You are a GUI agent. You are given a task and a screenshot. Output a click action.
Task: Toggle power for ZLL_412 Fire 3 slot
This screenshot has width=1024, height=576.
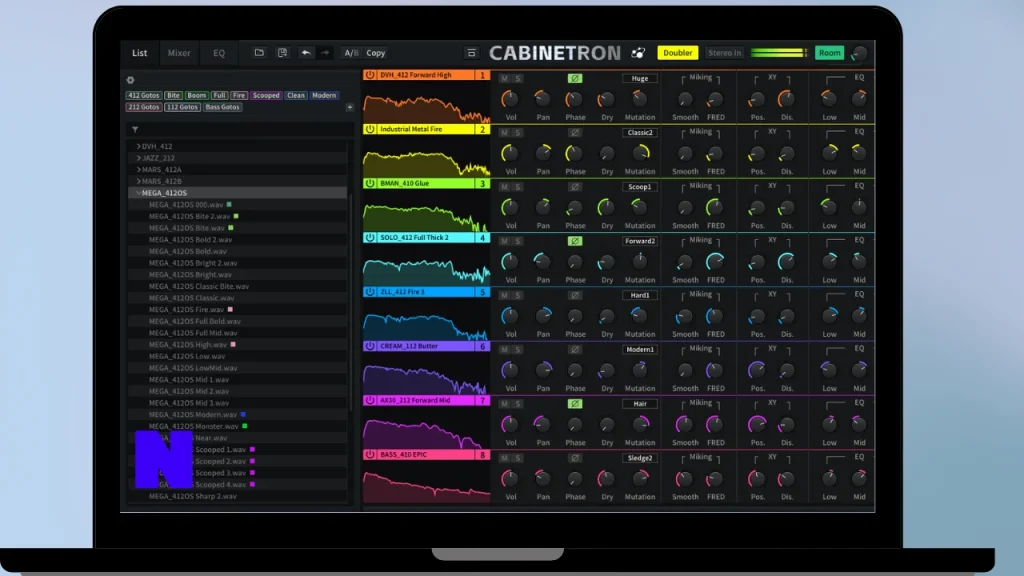[370, 292]
